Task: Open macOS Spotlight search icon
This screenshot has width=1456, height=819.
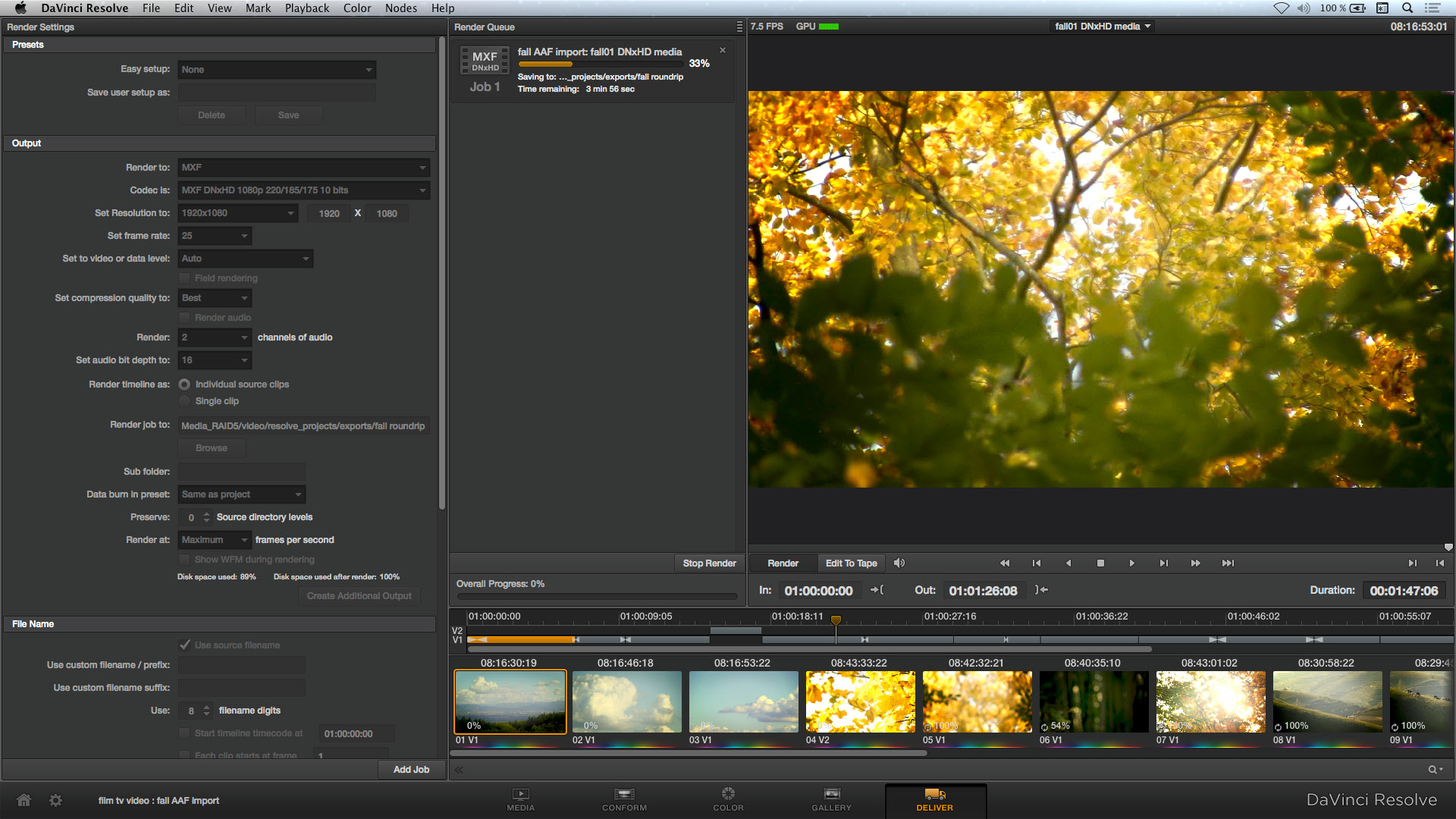Action: pos(1407,8)
